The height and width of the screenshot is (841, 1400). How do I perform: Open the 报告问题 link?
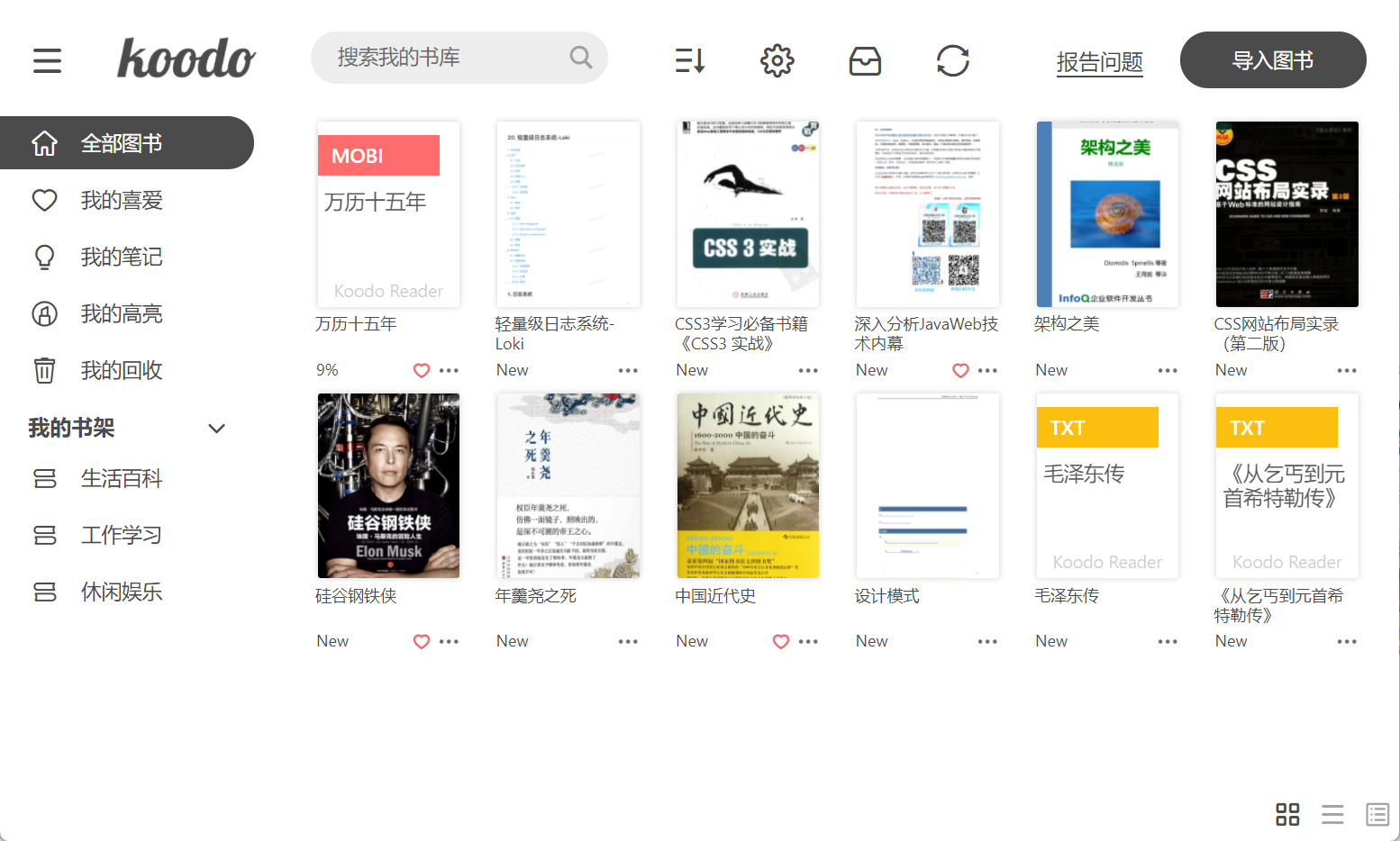coord(1099,62)
